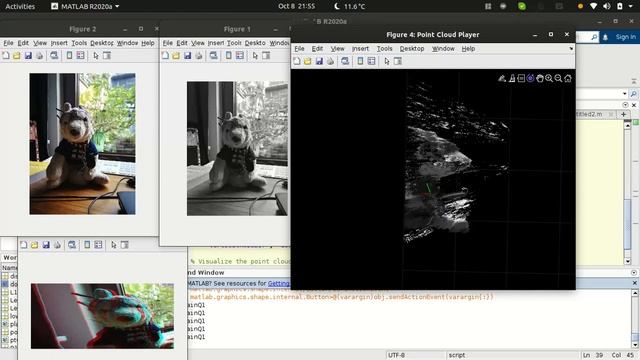The image size is (640, 360).
Task: Click the Sign In link in MATLAB
Action: (x=625, y=37)
